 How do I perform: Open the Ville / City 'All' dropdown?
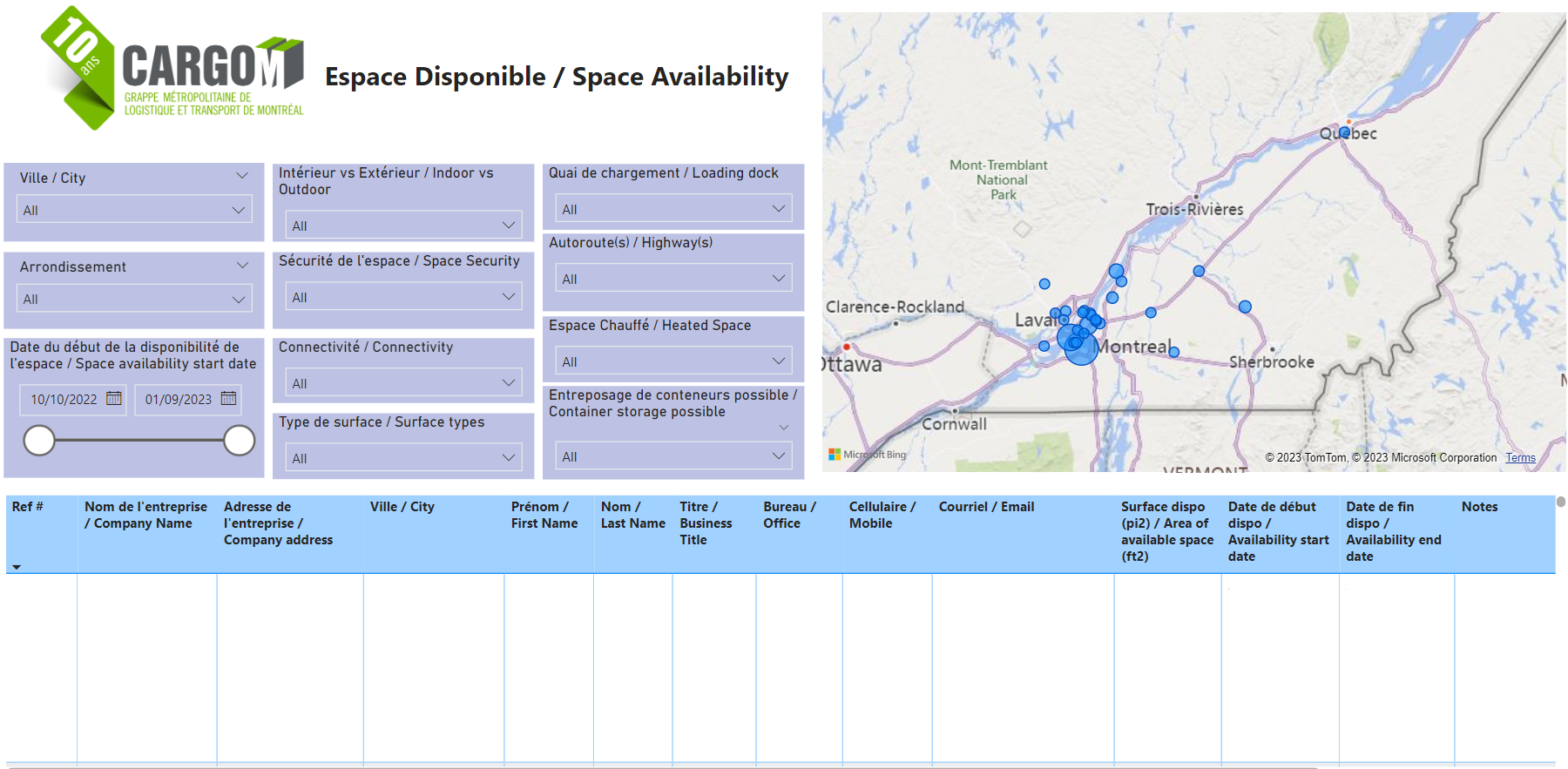click(134, 210)
